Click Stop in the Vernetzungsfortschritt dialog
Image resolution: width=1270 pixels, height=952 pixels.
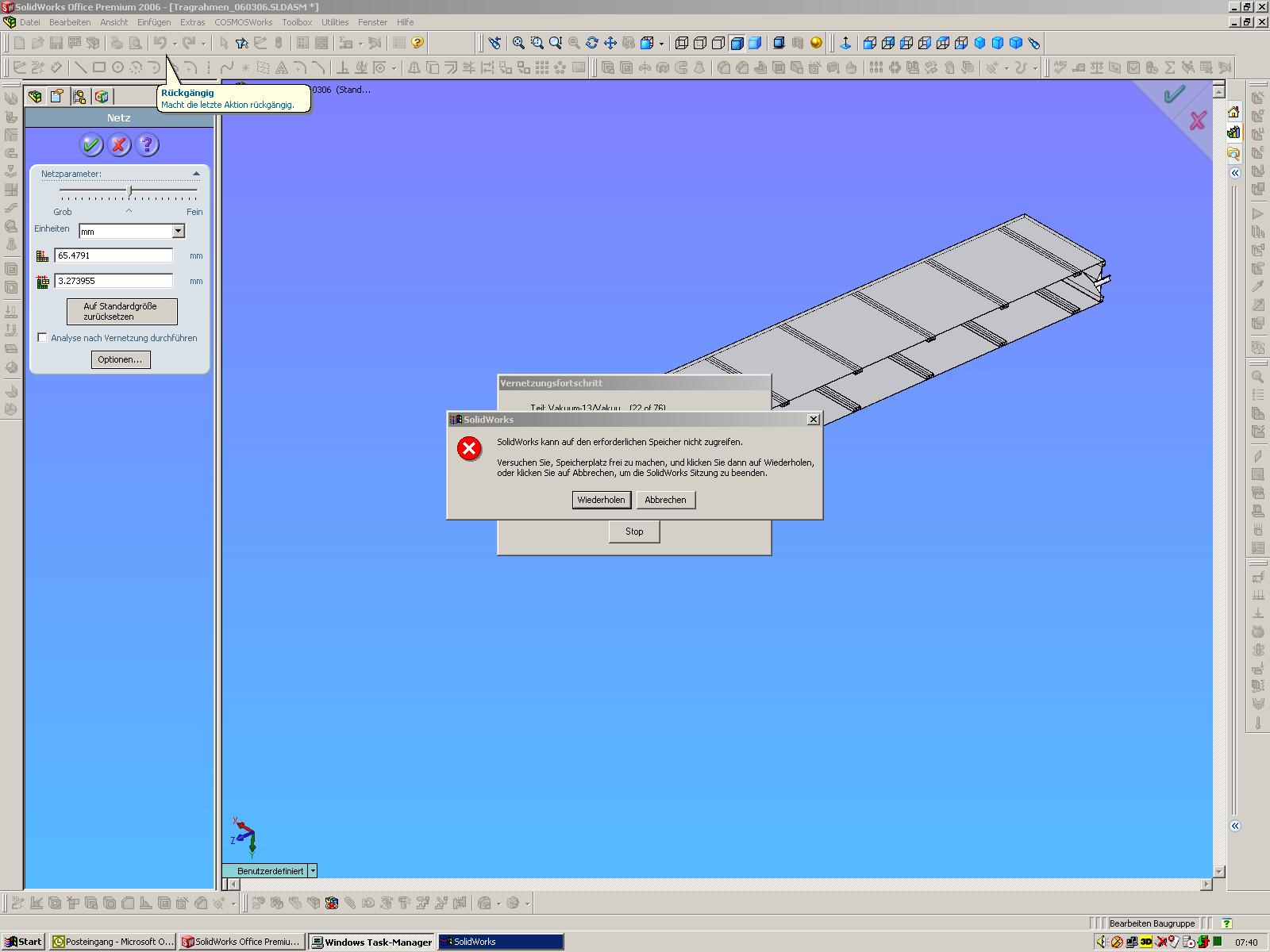(x=634, y=532)
